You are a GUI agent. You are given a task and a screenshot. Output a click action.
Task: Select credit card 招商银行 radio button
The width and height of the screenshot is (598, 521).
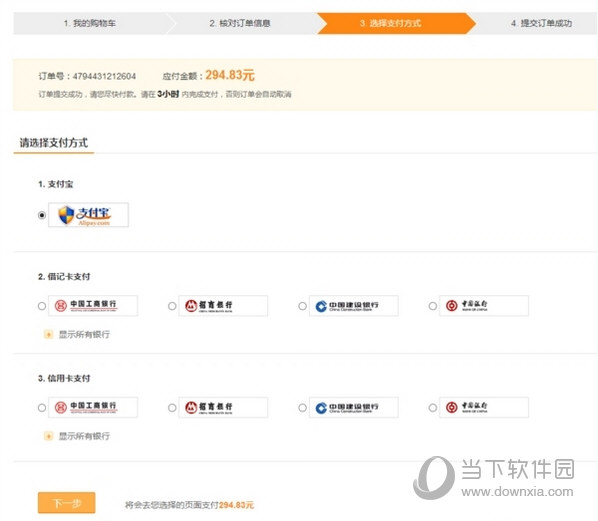(x=172, y=408)
